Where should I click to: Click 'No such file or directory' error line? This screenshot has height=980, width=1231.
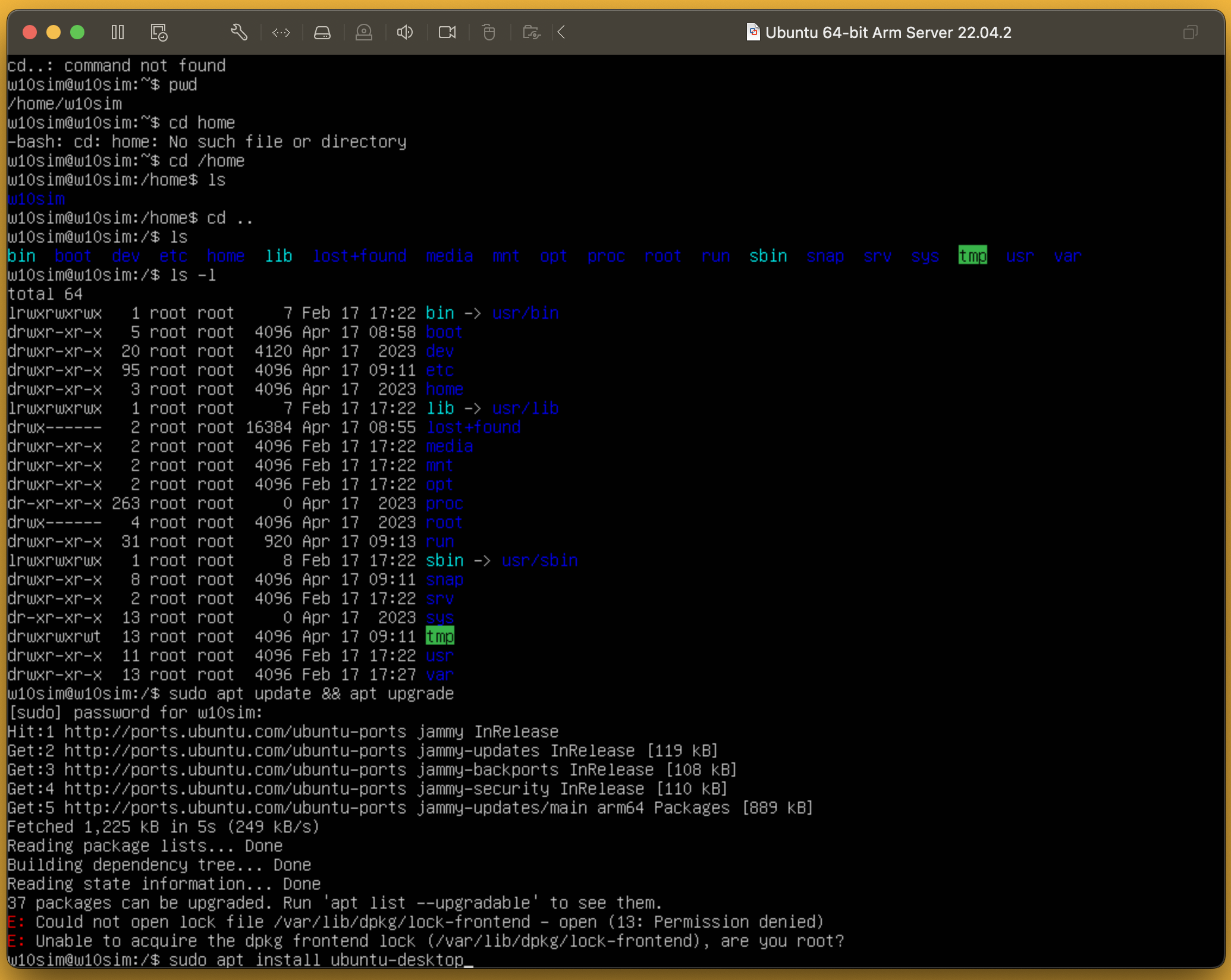point(207,142)
